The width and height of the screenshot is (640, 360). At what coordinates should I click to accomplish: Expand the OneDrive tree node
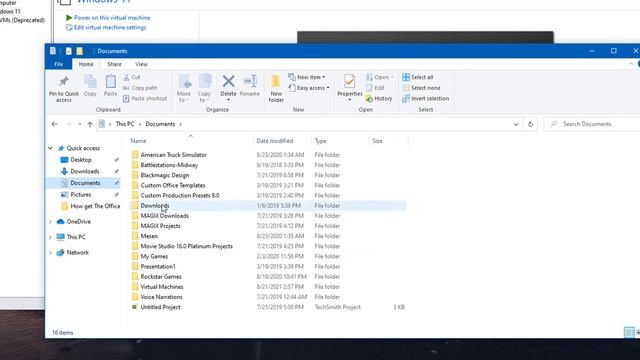click(50, 222)
